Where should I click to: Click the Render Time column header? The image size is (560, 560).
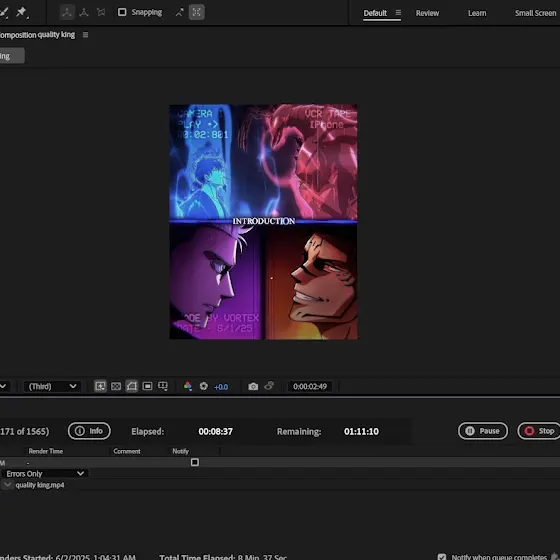click(46, 451)
